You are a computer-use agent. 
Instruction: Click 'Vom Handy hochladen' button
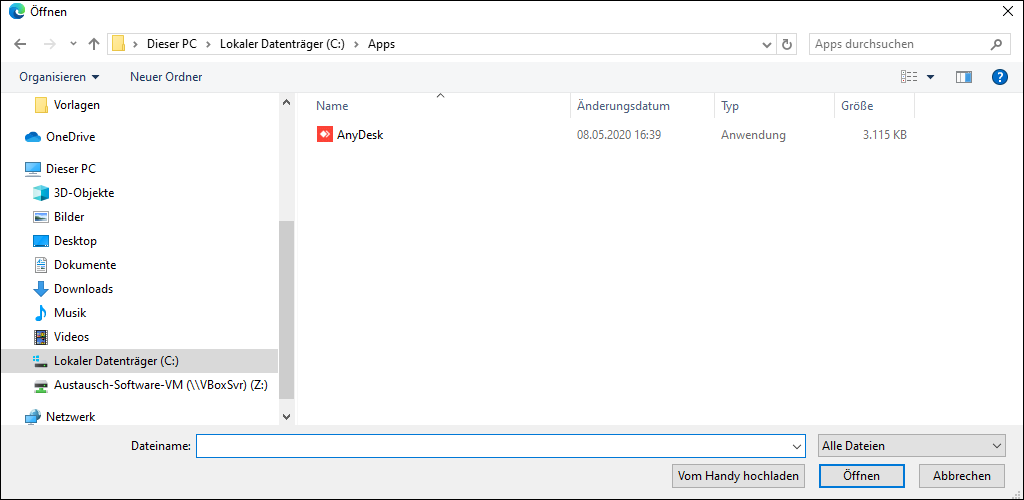pos(739,476)
